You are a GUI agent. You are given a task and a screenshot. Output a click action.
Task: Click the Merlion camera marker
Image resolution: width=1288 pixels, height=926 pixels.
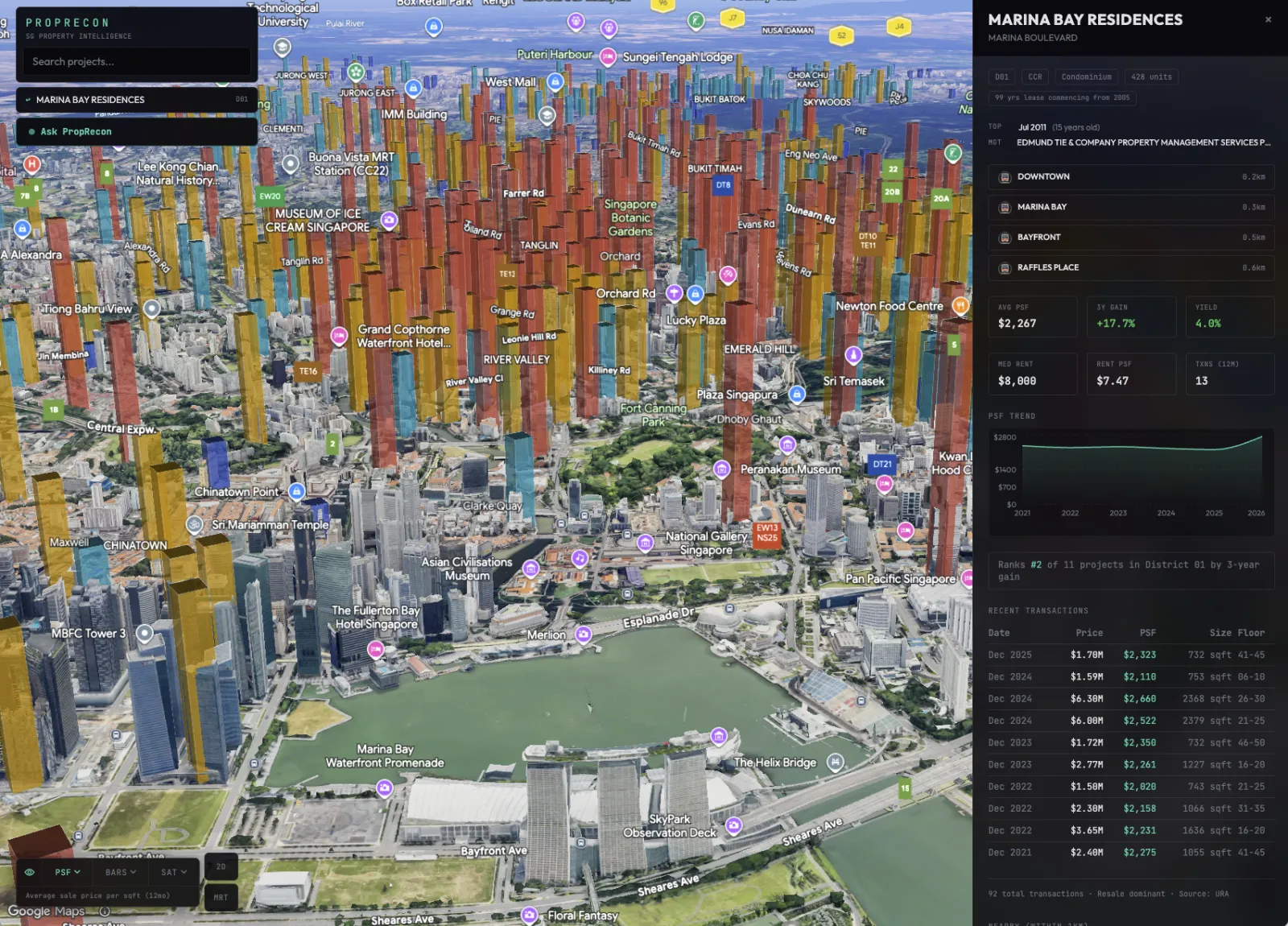click(x=584, y=635)
